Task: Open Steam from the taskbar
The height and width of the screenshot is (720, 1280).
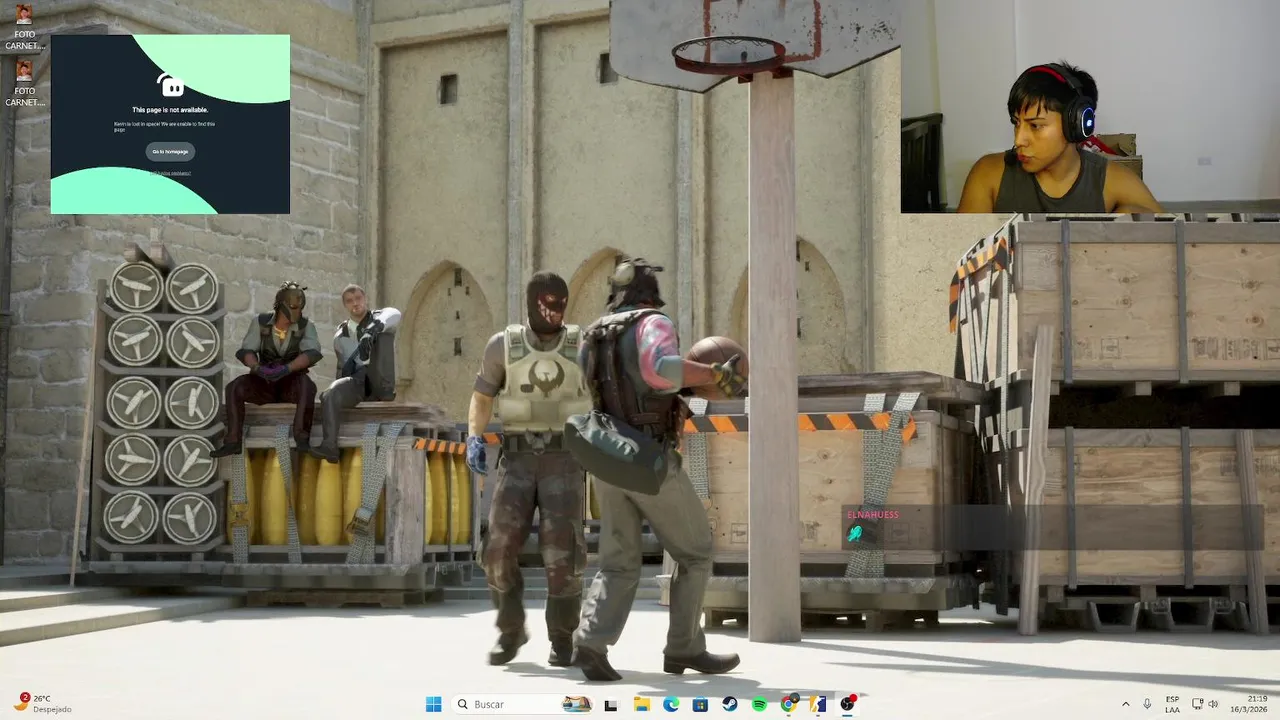Action: (x=730, y=704)
